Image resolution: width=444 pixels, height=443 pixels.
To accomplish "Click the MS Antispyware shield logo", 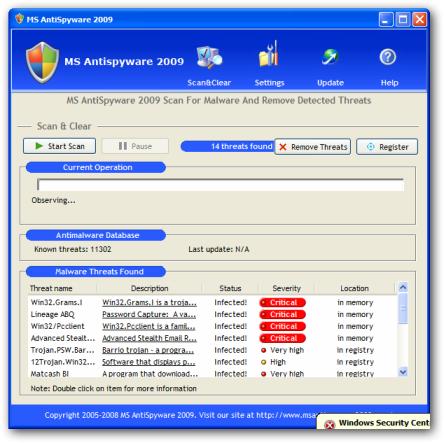I will click(42, 62).
